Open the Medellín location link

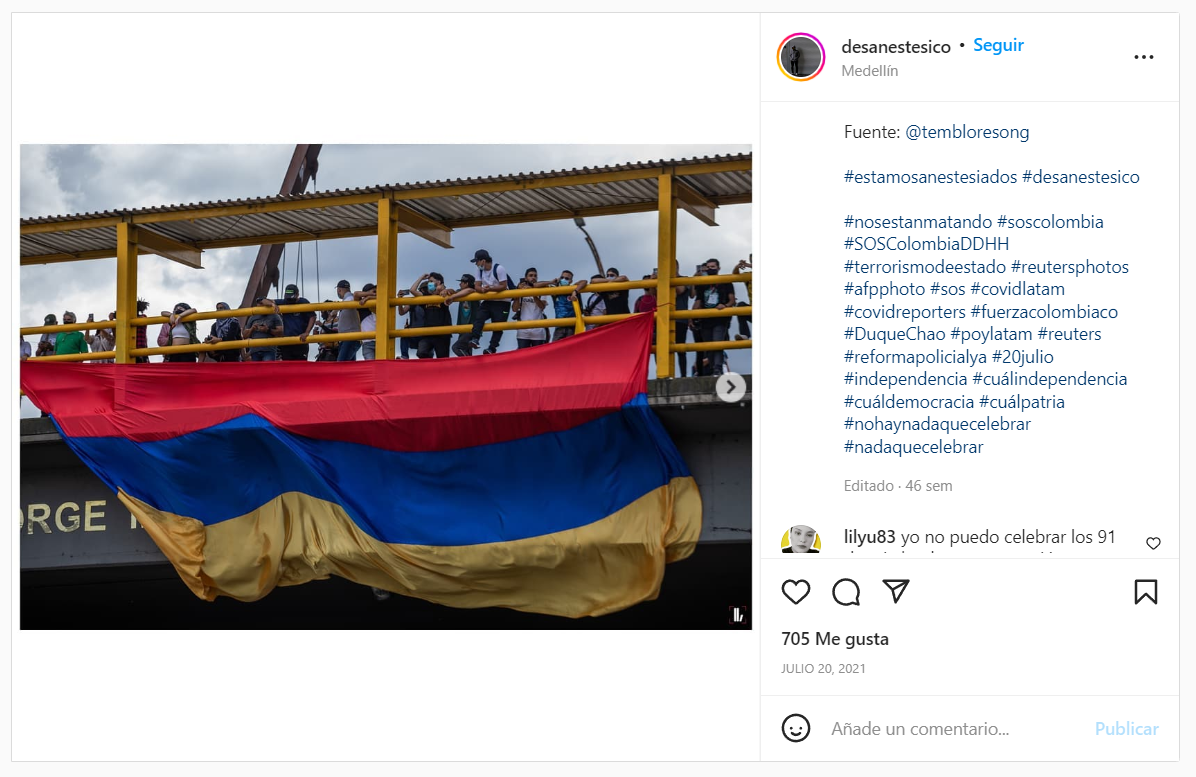(x=870, y=71)
